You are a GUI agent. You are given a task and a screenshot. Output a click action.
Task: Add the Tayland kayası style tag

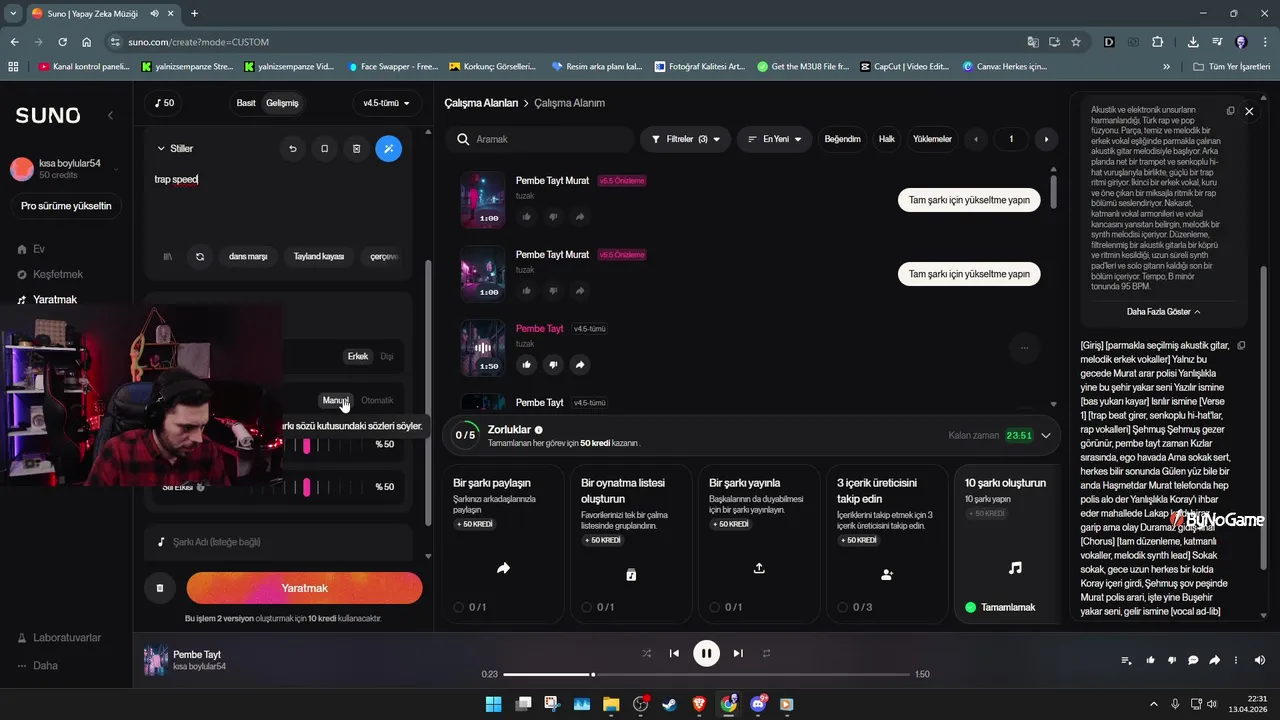click(319, 257)
